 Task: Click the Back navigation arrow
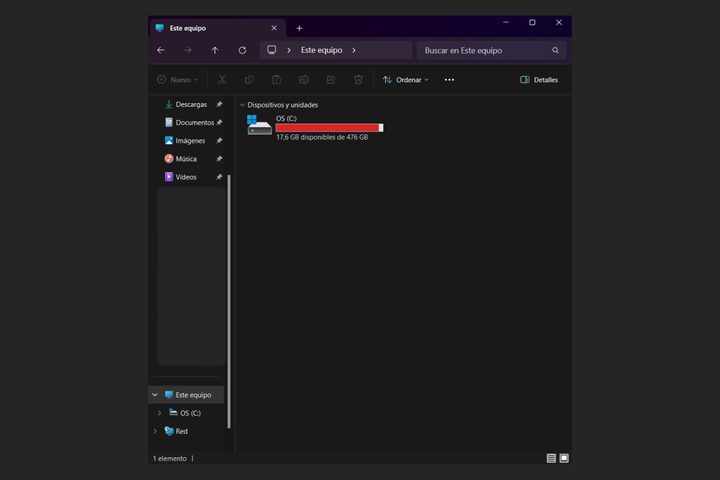[161, 50]
